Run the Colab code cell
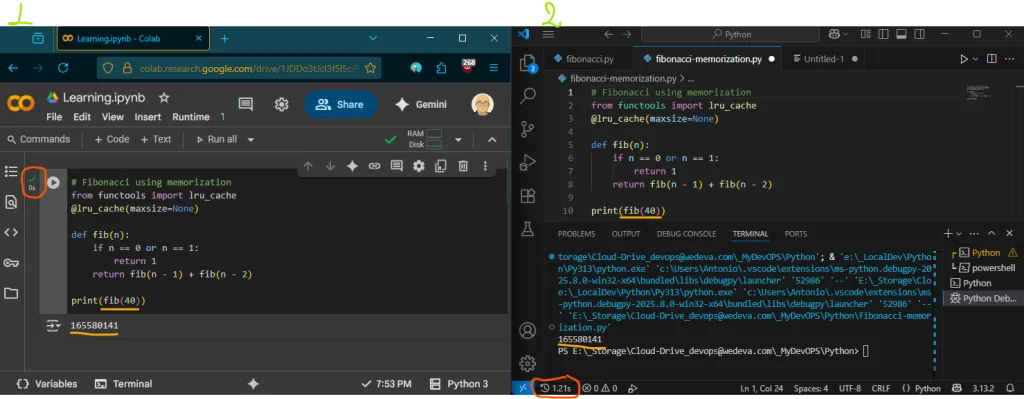The image size is (1024, 399). 54,183
